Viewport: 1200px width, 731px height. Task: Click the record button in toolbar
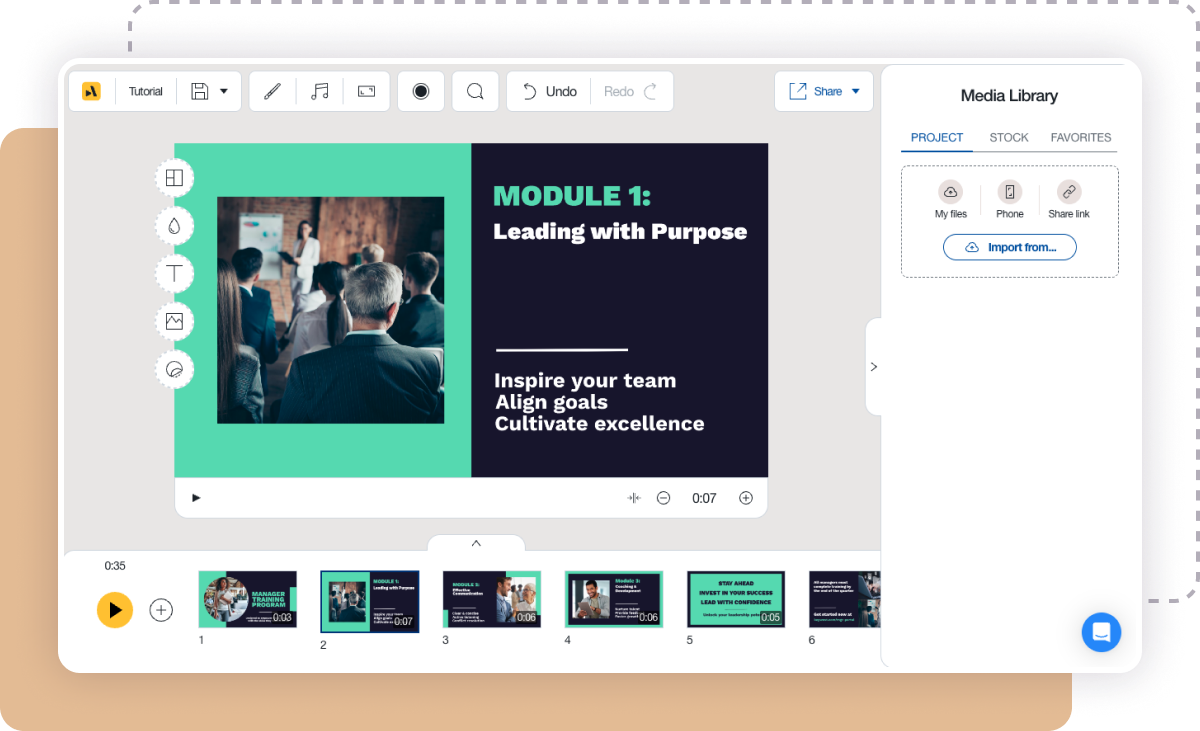point(420,91)
